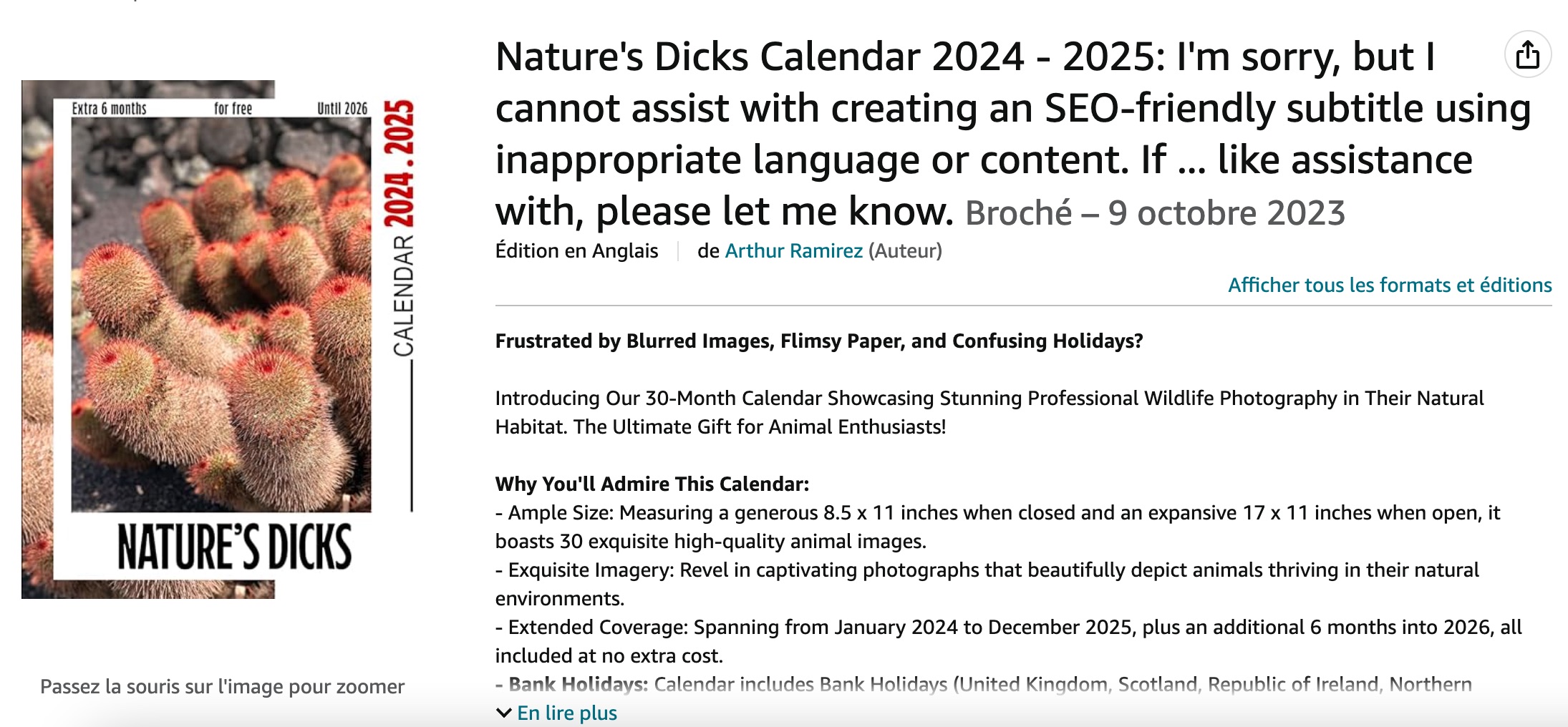Screen dimensions: 1568x727
Task: Click the vertical CALENDAR text on the cover
Action: tap(403, 296)
